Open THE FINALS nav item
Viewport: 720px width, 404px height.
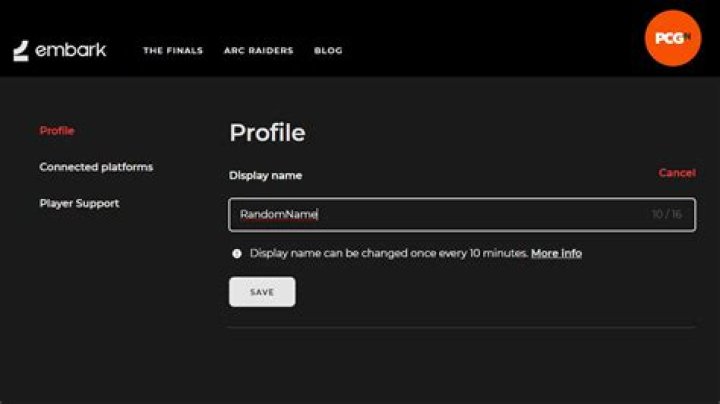pos(173,50)
